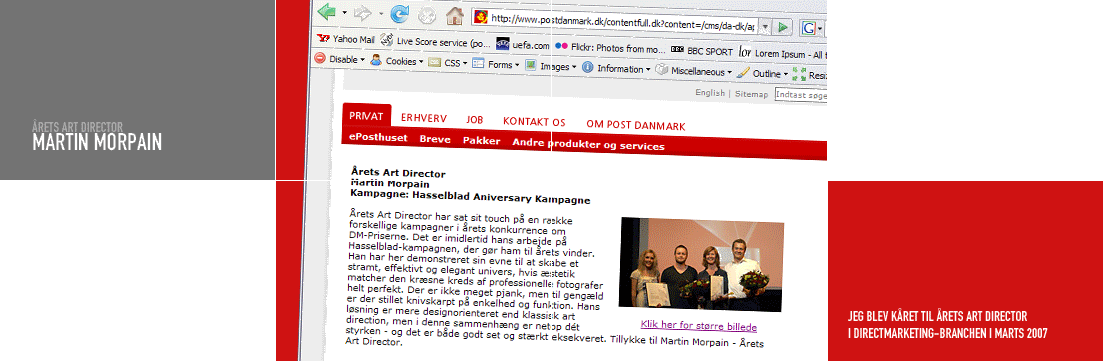Switch page language via the English link
Viewport: 1103px width, 361px height.
point(710,93)
